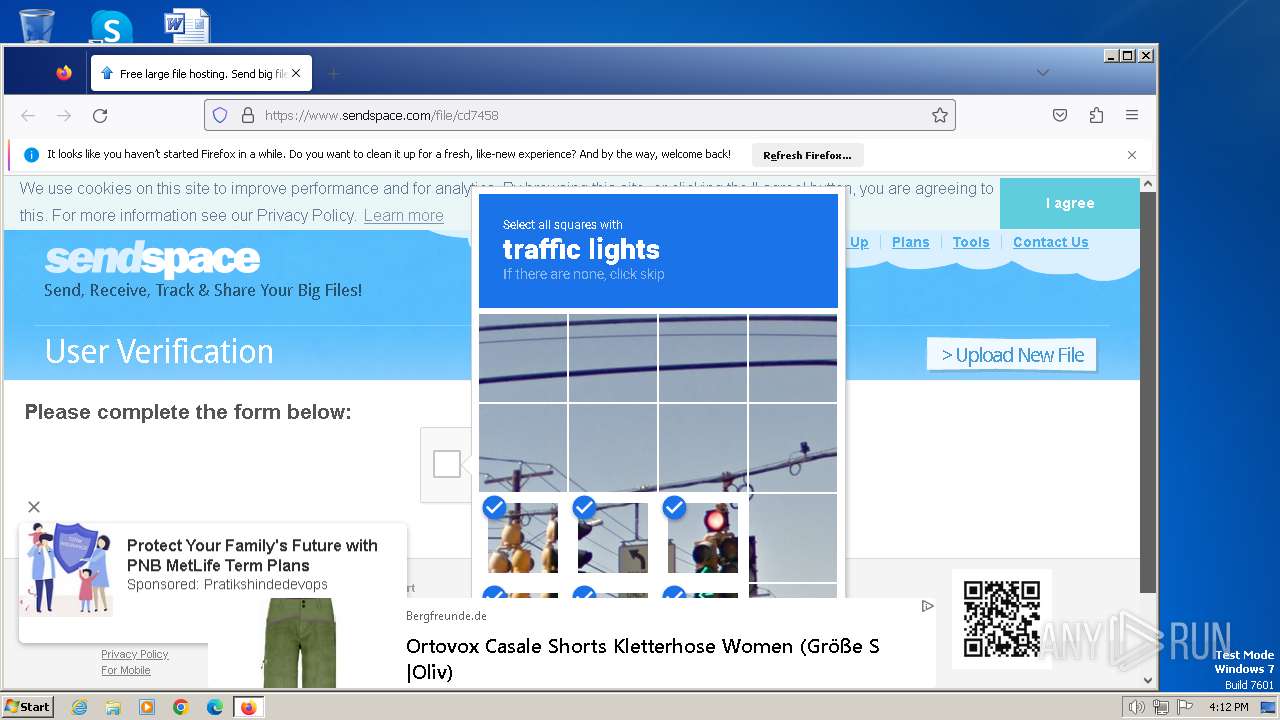
Task: Open Ortovox Casale Shorts ad headline
Action: [643, 658]
